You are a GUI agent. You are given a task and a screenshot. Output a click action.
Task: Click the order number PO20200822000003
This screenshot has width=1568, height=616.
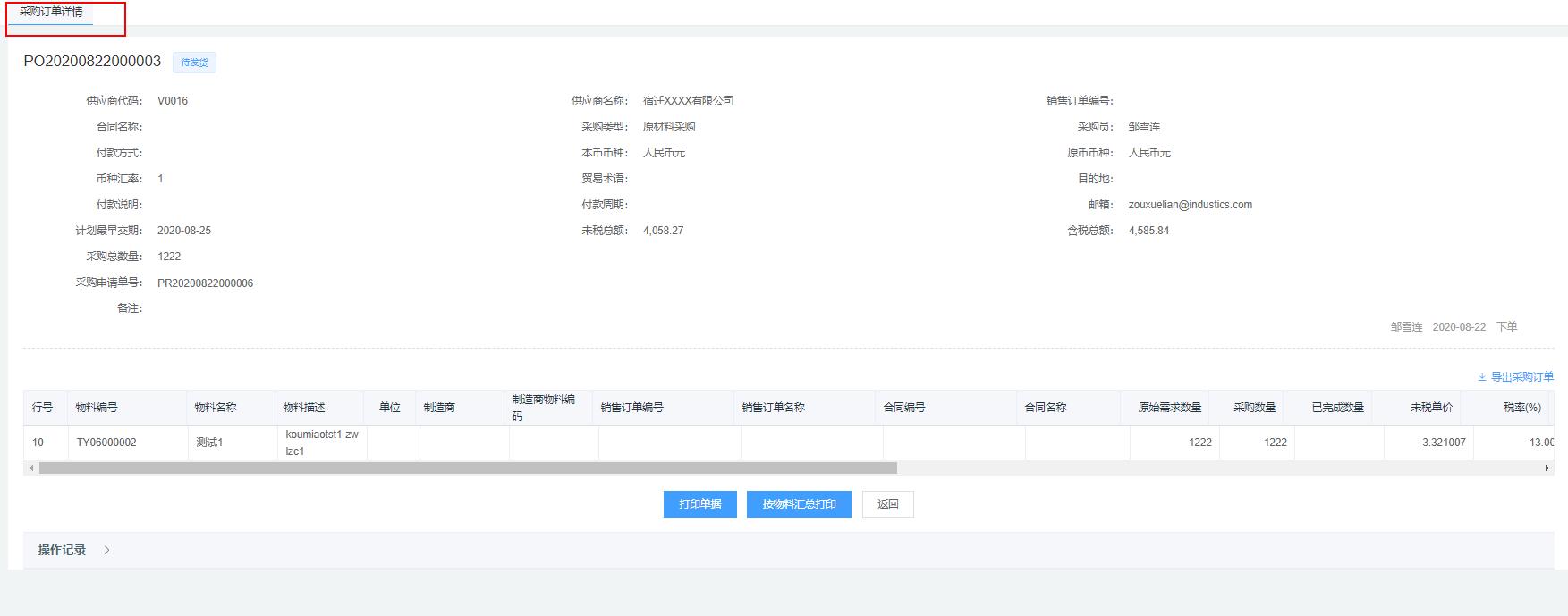(92, 61)
